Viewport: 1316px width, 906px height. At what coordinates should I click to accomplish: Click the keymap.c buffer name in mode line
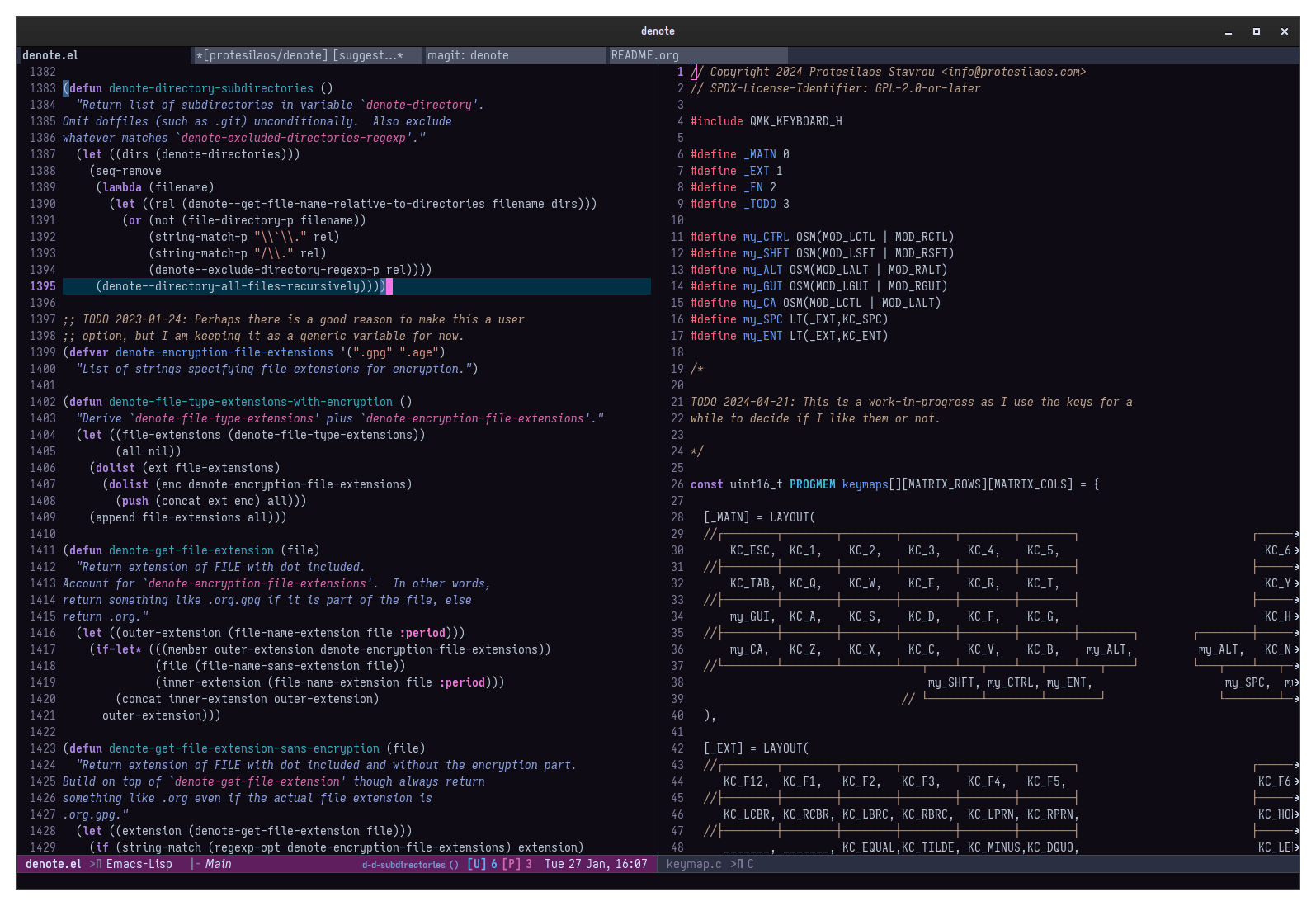tap(693, 864)
